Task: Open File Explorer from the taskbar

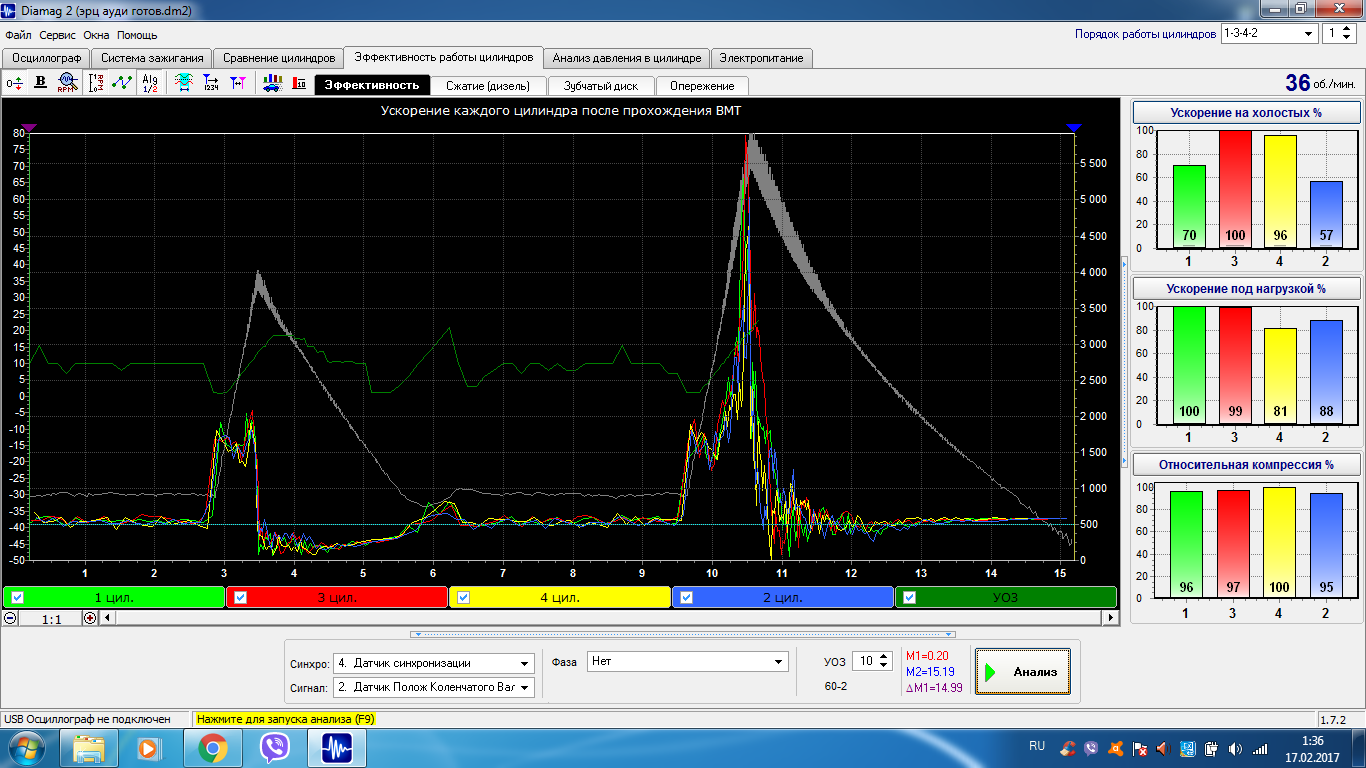Action: pyautogui.click(x=90, y=748)
